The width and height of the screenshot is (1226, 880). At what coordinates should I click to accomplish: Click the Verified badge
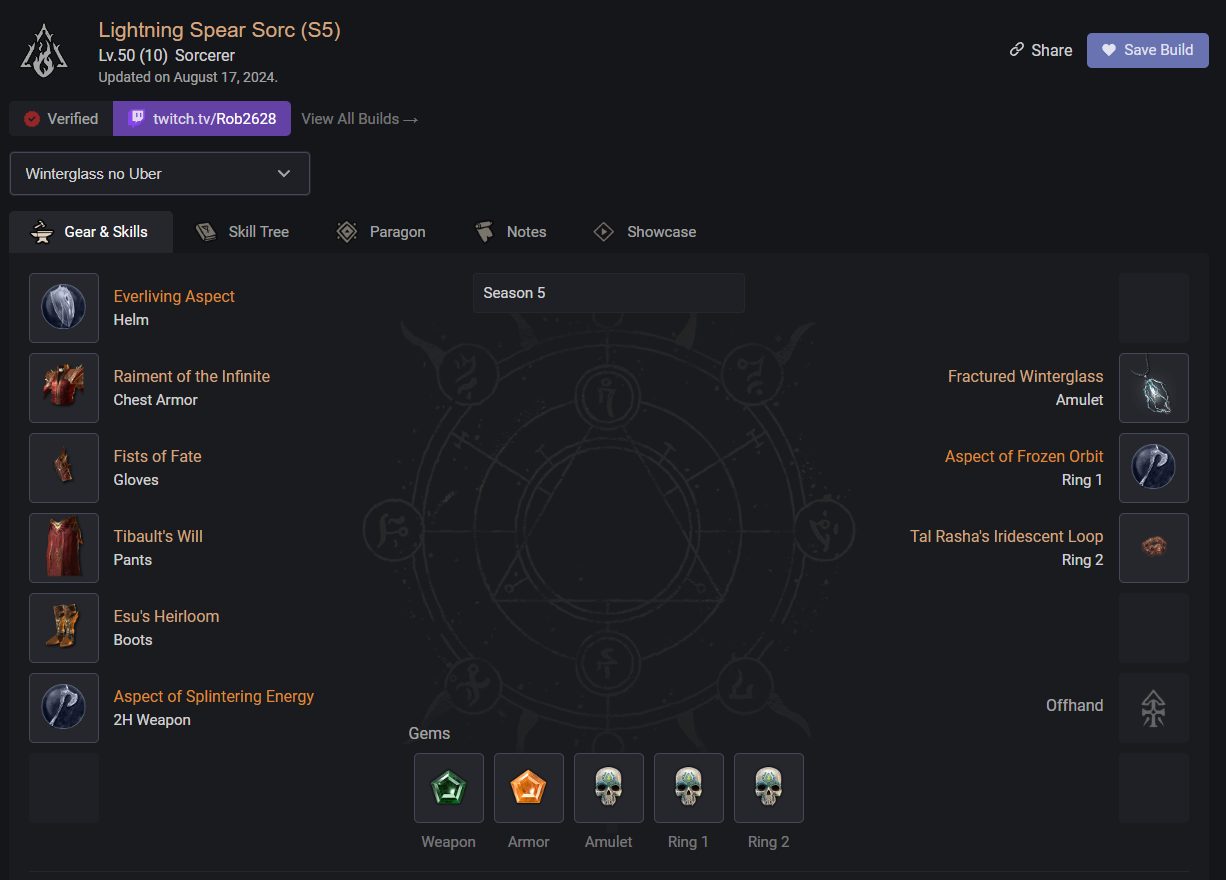pyautogui.click(x=61, y=118)
